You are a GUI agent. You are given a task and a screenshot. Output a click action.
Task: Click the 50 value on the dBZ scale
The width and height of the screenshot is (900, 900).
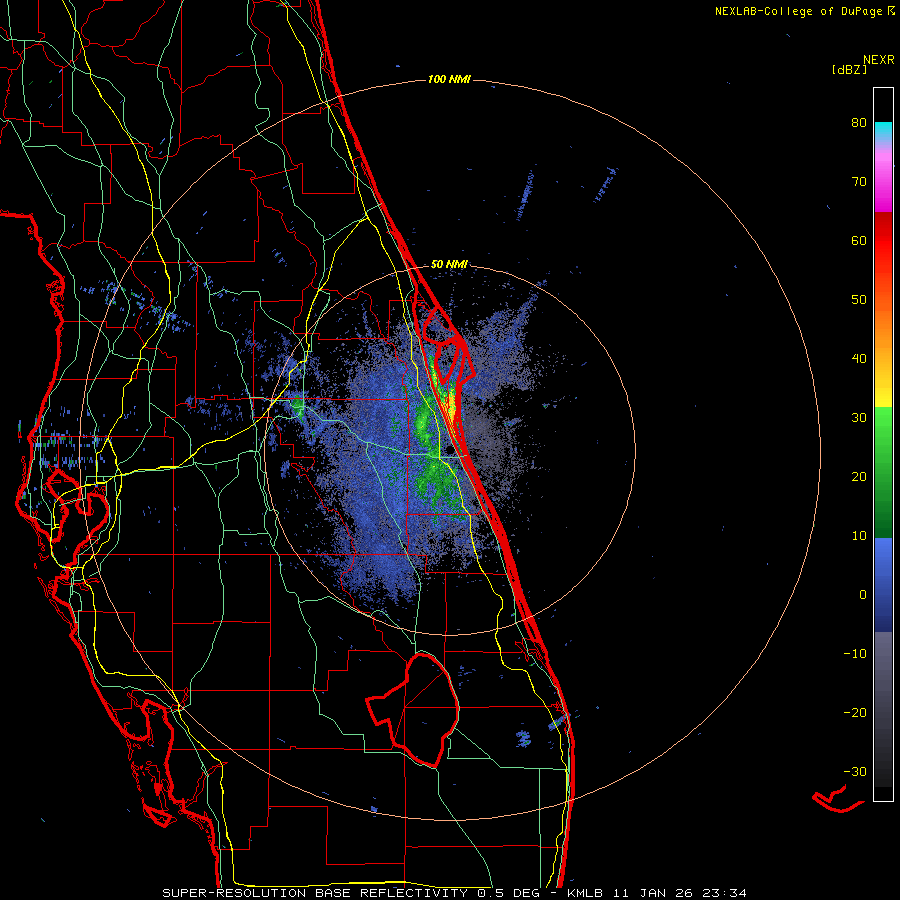859,300
